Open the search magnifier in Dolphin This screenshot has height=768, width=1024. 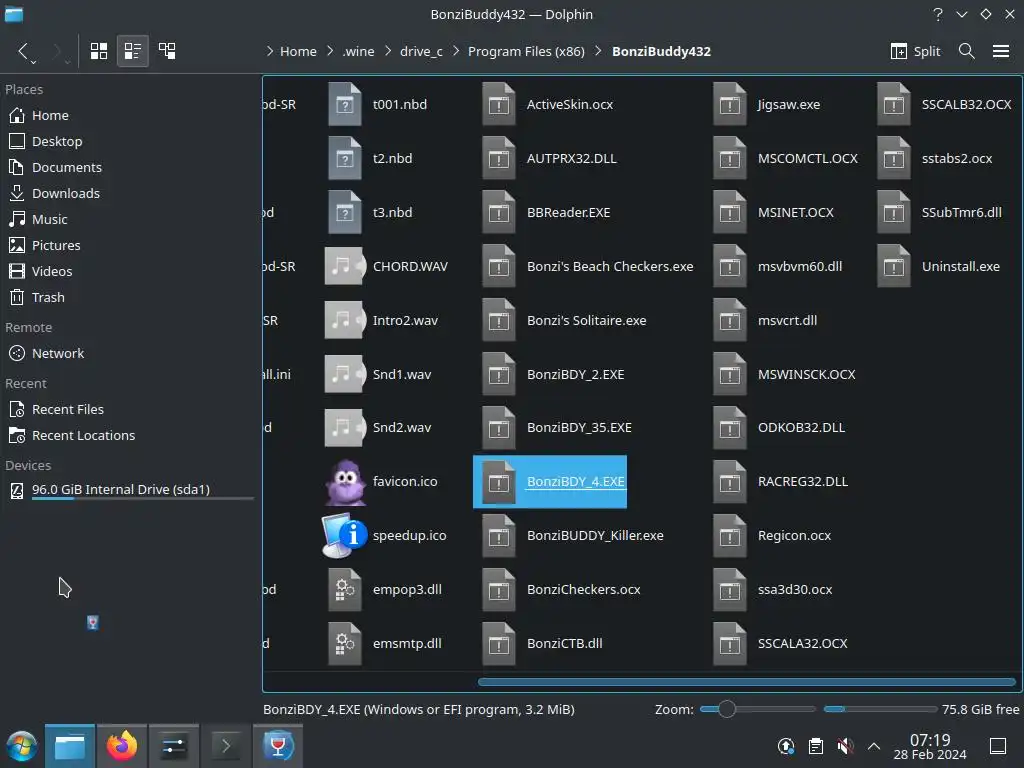[967, 51]
